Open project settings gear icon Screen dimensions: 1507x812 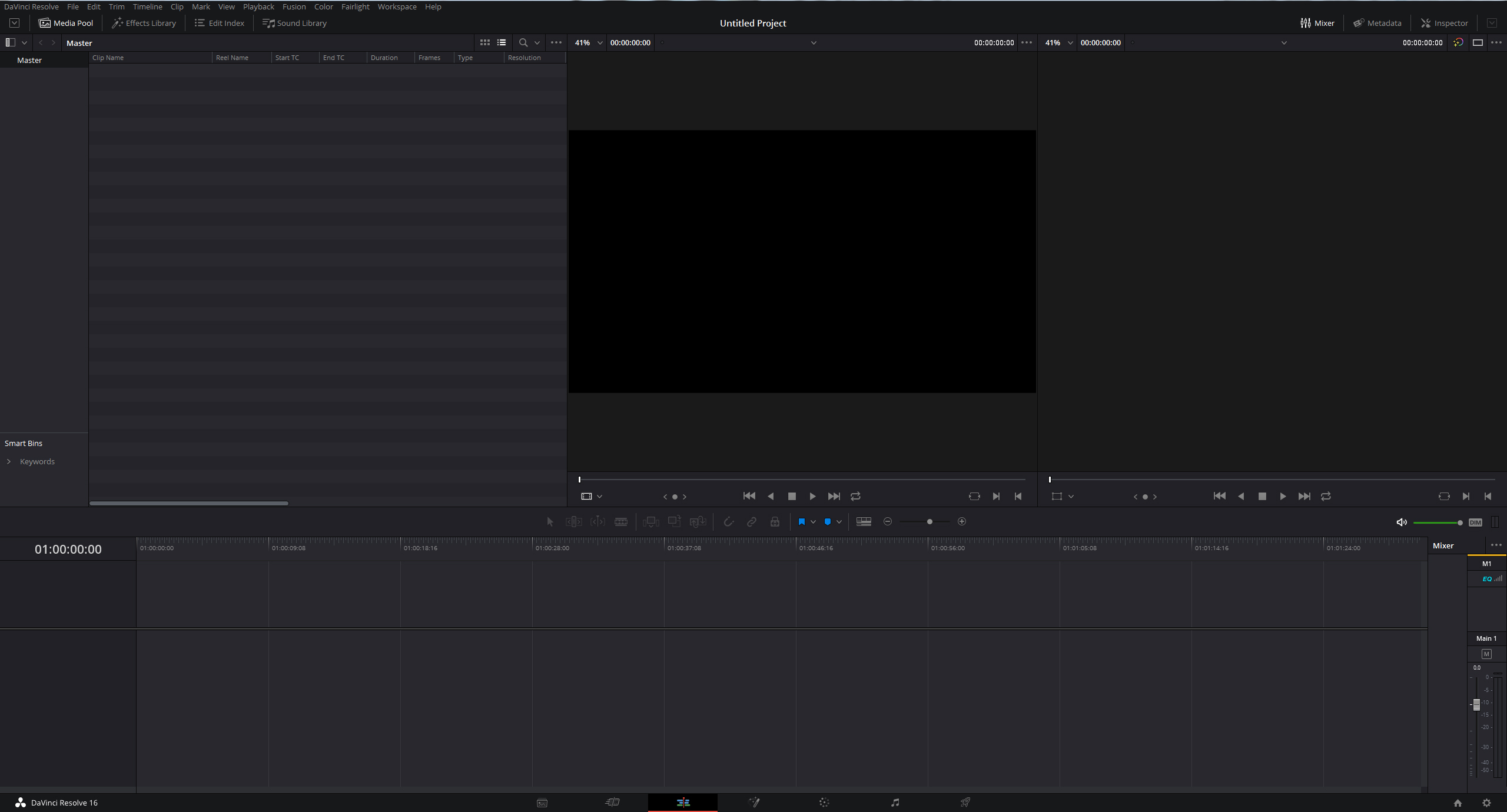(1486, 803)
